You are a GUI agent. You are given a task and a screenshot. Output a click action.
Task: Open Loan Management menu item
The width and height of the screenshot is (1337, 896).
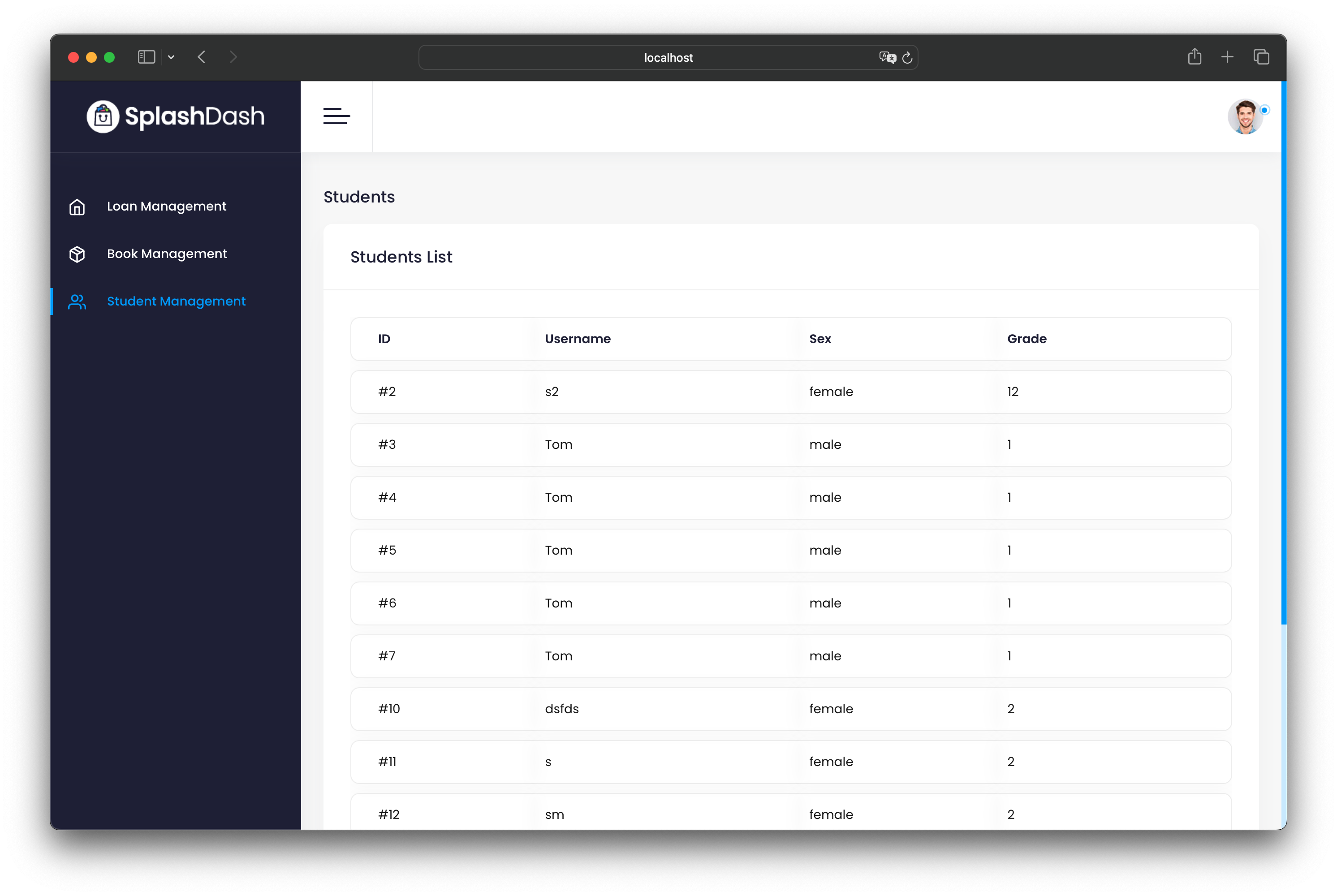[166, 206]
